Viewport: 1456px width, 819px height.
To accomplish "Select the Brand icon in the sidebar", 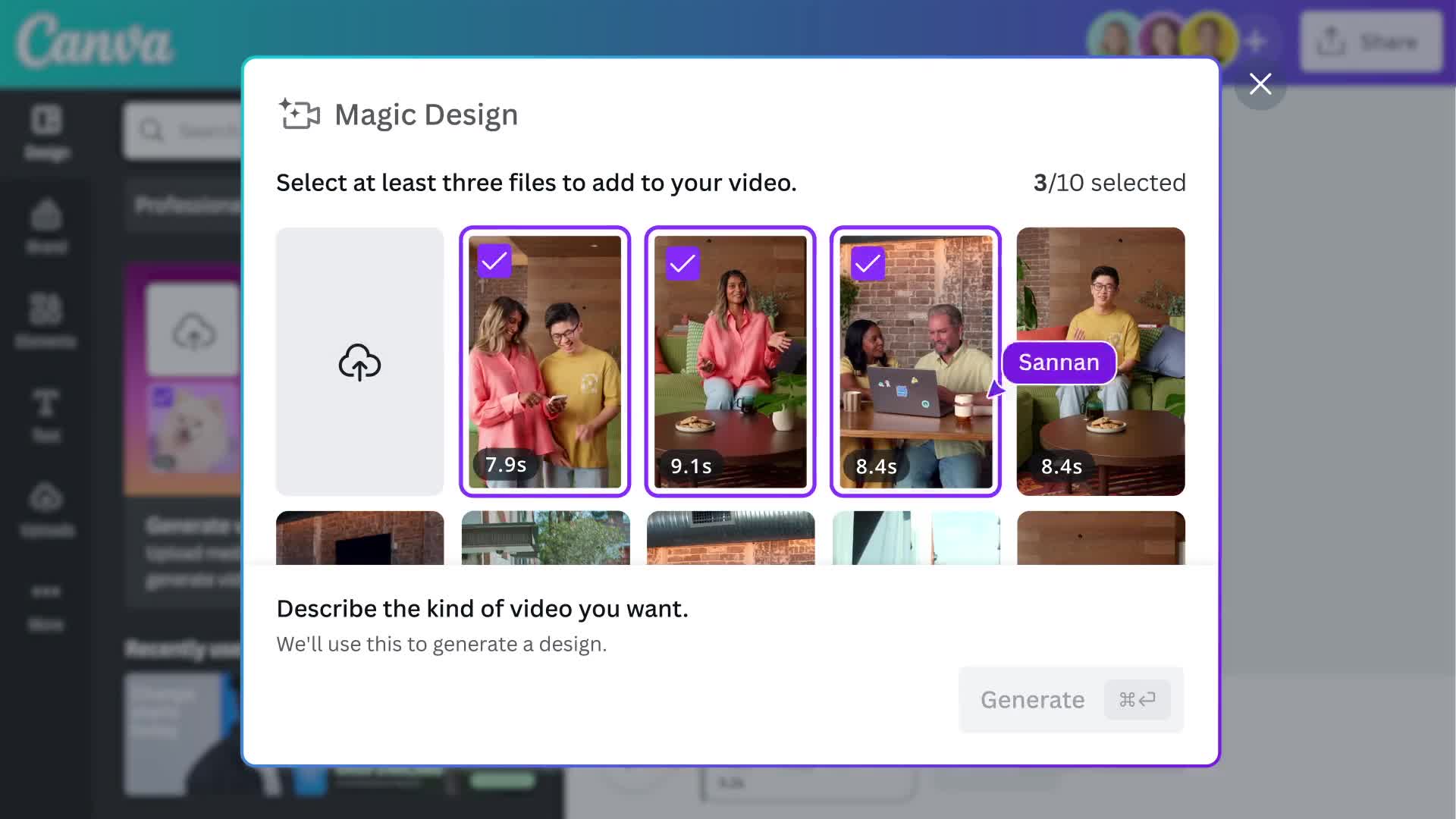I will 46,226.
